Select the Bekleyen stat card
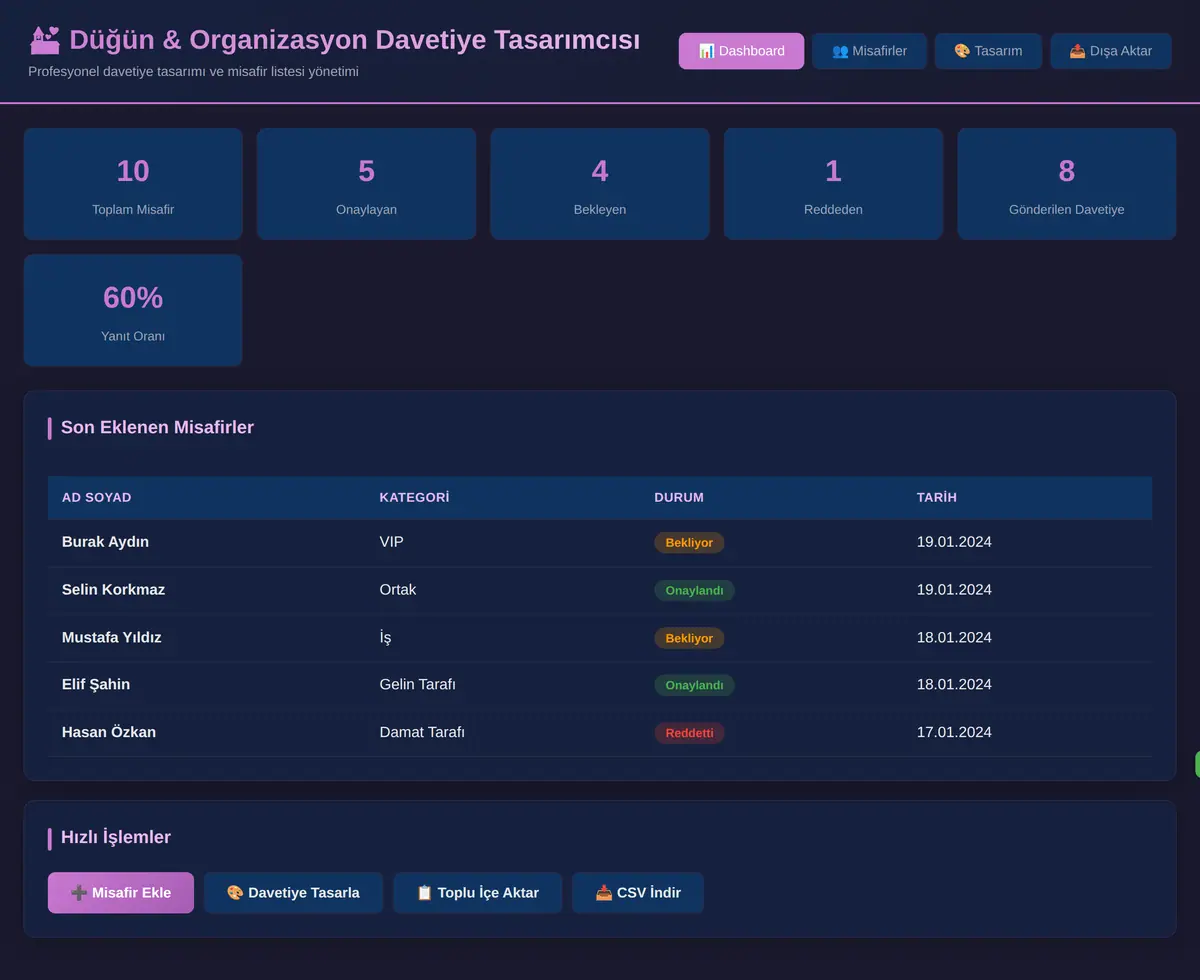Image resolution: width=1200 pixels, height=980 pixels. pos(600,184)
